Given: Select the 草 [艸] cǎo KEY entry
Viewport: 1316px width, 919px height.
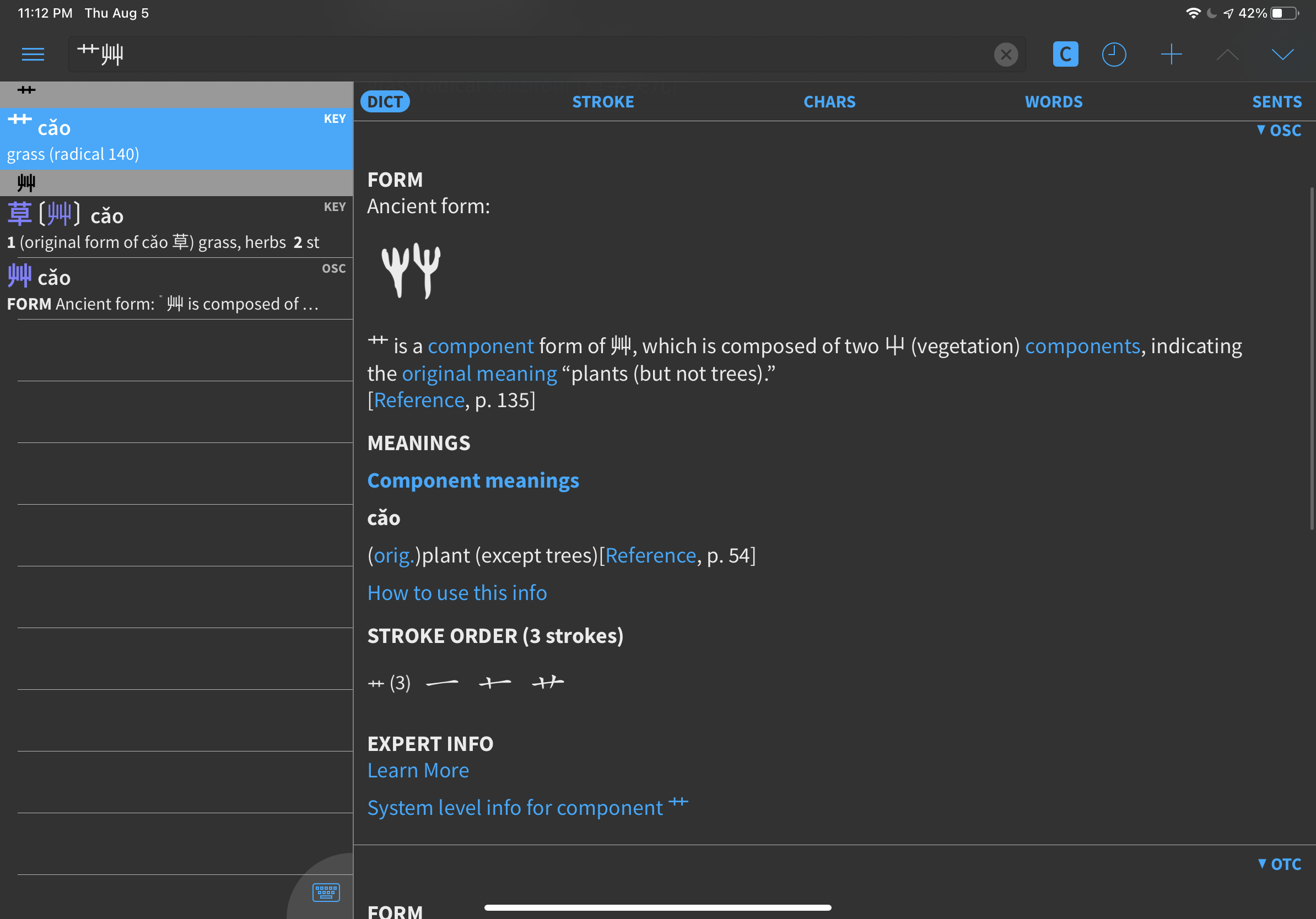Looking at the screenshot, I should pyautogui.click(x=176, y=227).
